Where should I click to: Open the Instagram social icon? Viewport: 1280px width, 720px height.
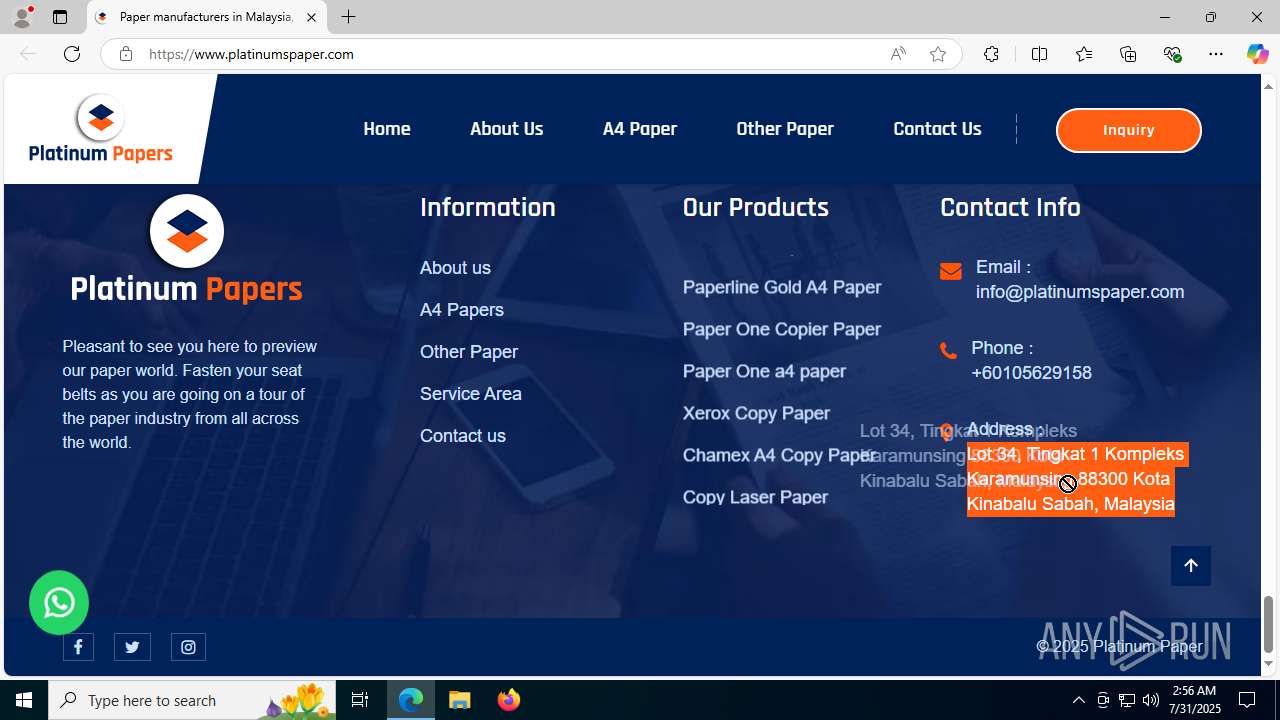(188, 647)
